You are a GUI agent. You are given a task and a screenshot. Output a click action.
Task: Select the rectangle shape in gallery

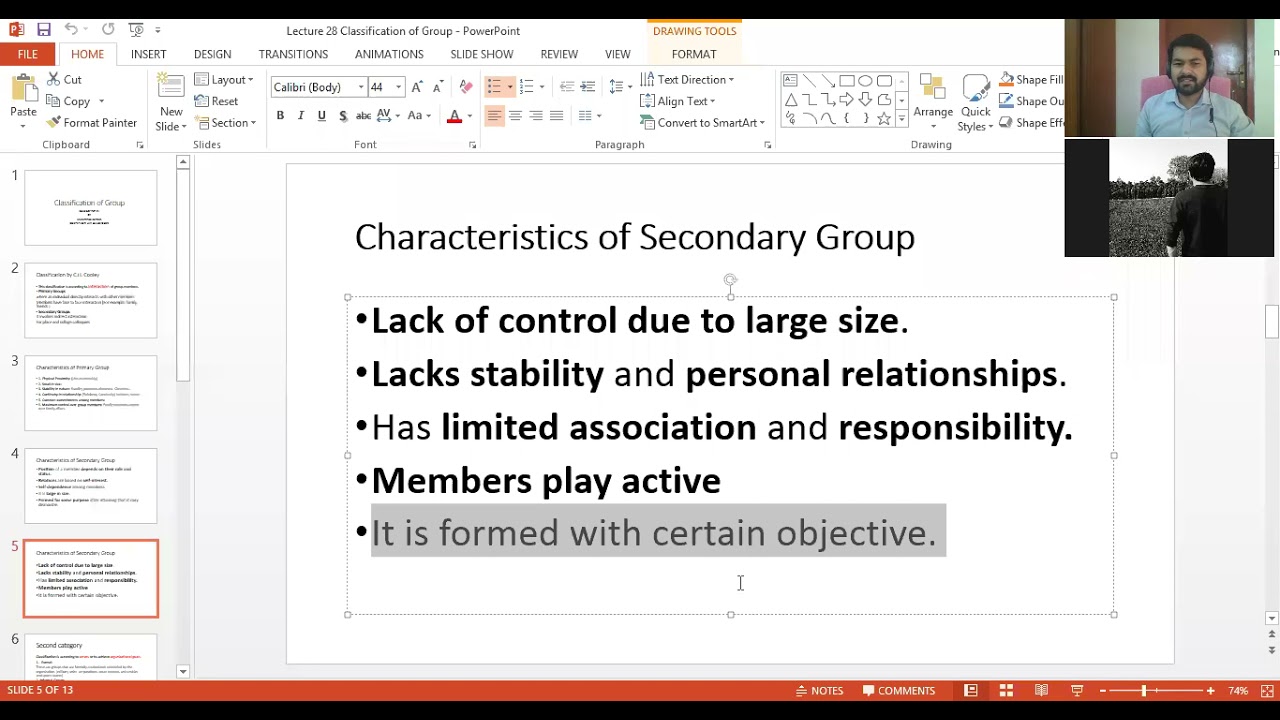(x=846, y=81)
